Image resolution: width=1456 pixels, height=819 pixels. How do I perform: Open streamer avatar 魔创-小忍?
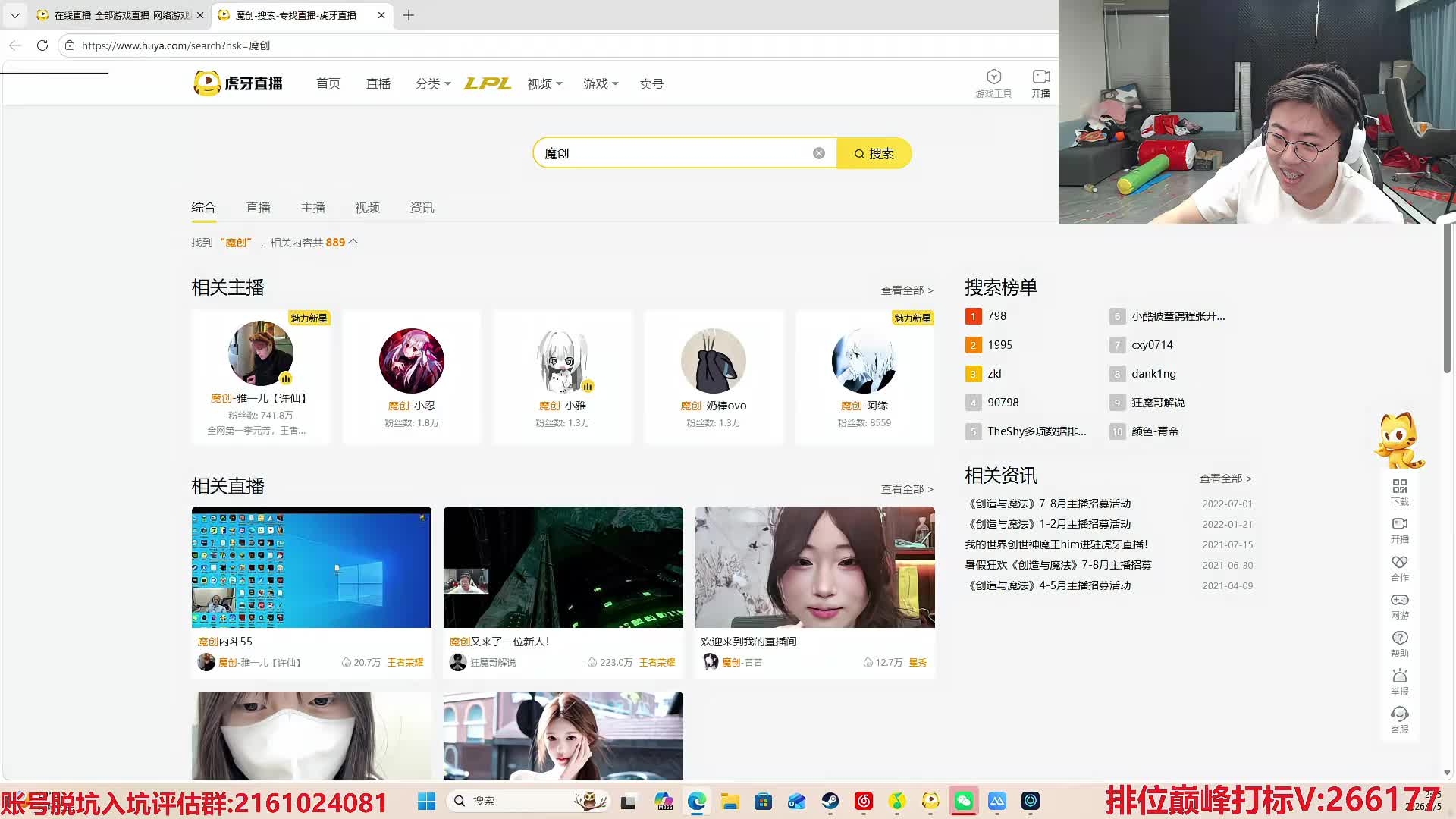click(412, 361)
